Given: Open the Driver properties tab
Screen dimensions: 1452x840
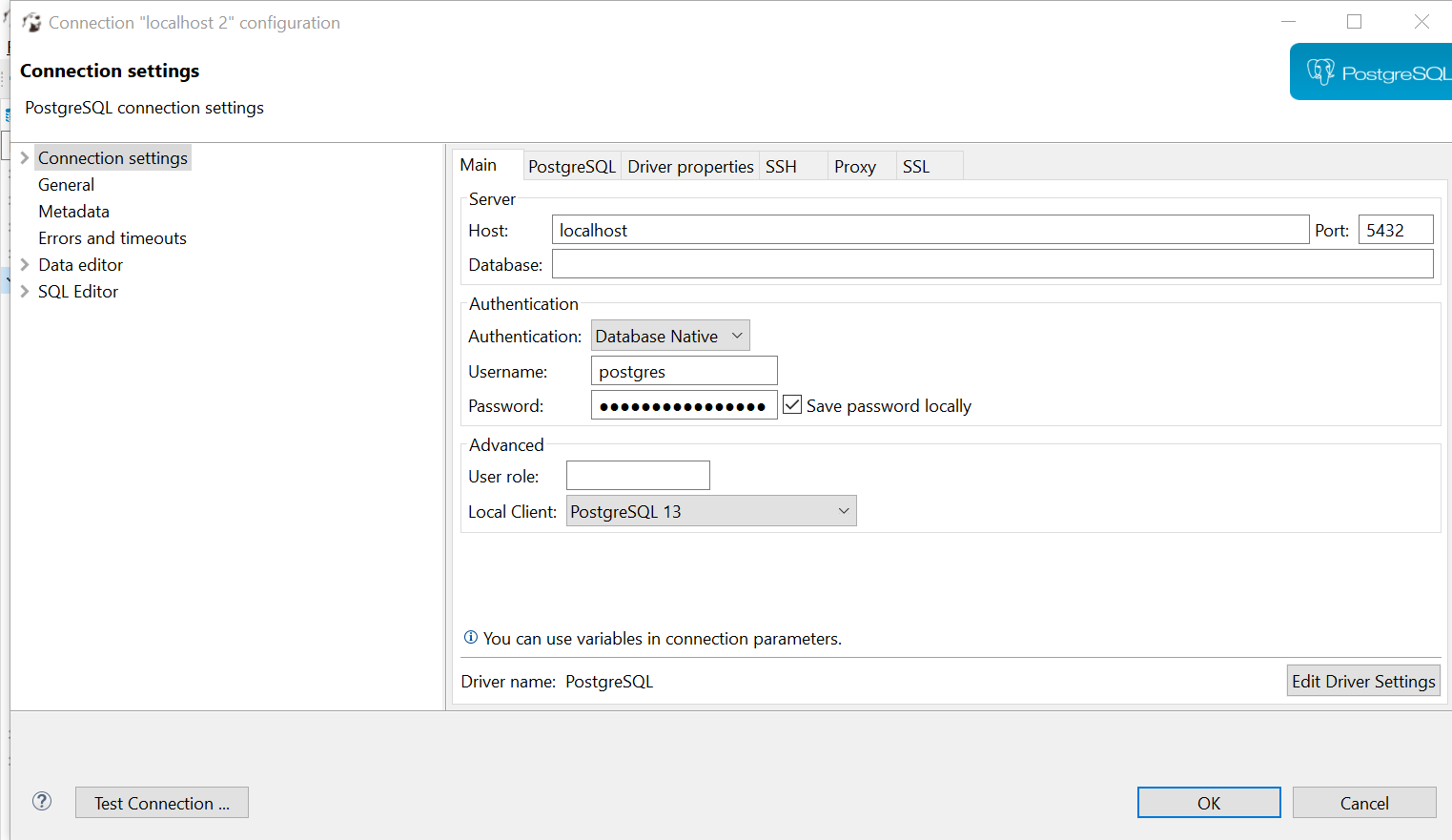Looking at the screenshot, I should [x=690, y=165].
